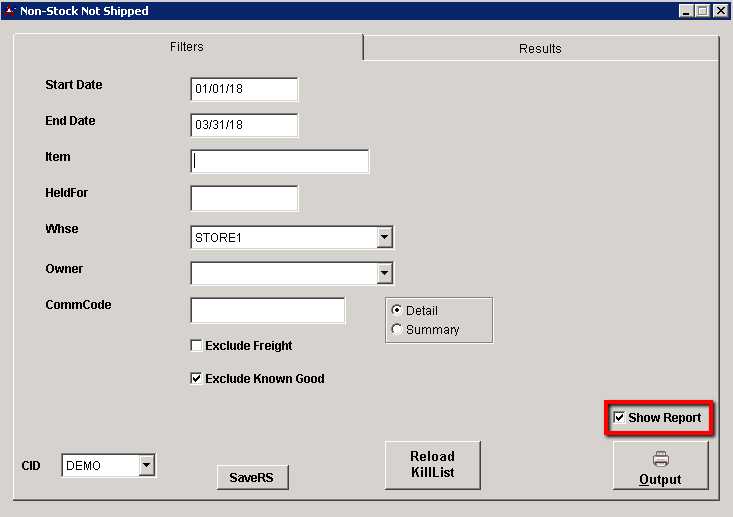Open the Owner dropdown list
733x517 pixels.
(384, 273)
